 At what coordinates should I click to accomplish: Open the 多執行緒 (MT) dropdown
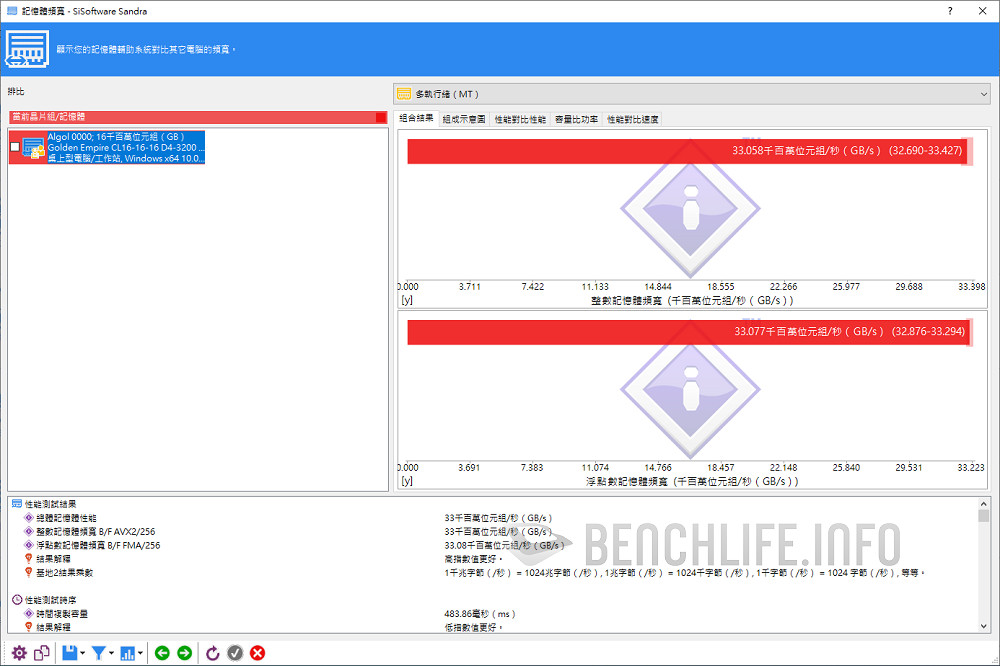[x=691, y=93]
